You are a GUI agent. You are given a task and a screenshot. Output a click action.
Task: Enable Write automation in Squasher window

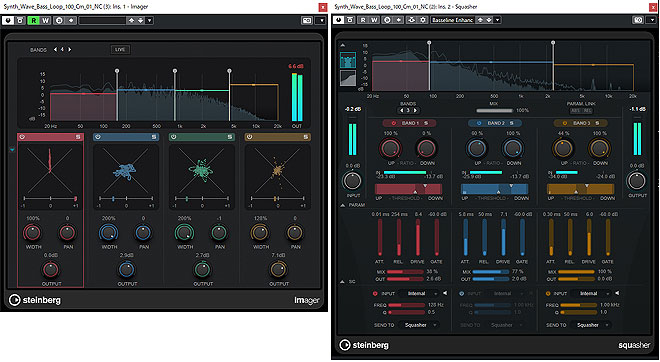pyautogui.click(x=374, y=20)
